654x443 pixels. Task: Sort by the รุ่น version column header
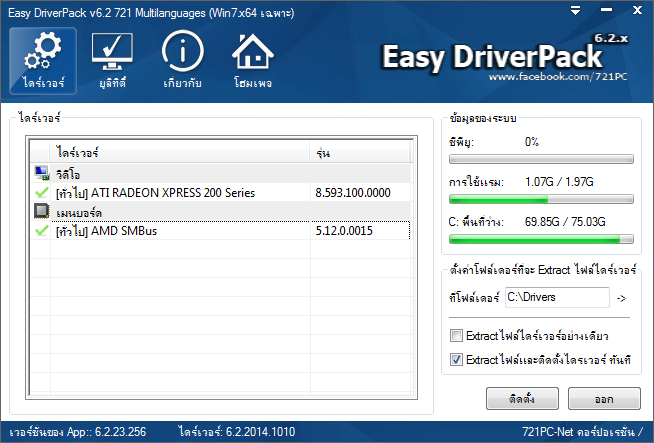pyautogui.click(x=360, y=152)
